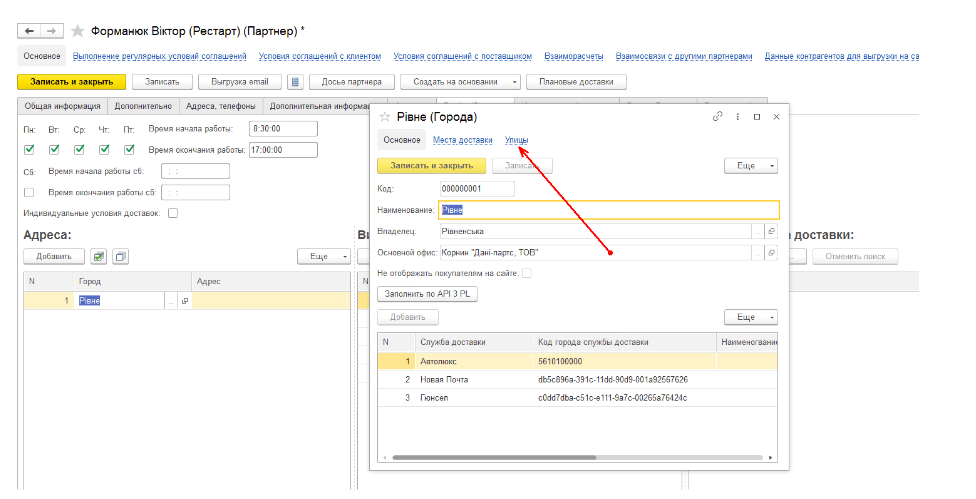Expand the Создать на основании dropdown

point(515,82)
